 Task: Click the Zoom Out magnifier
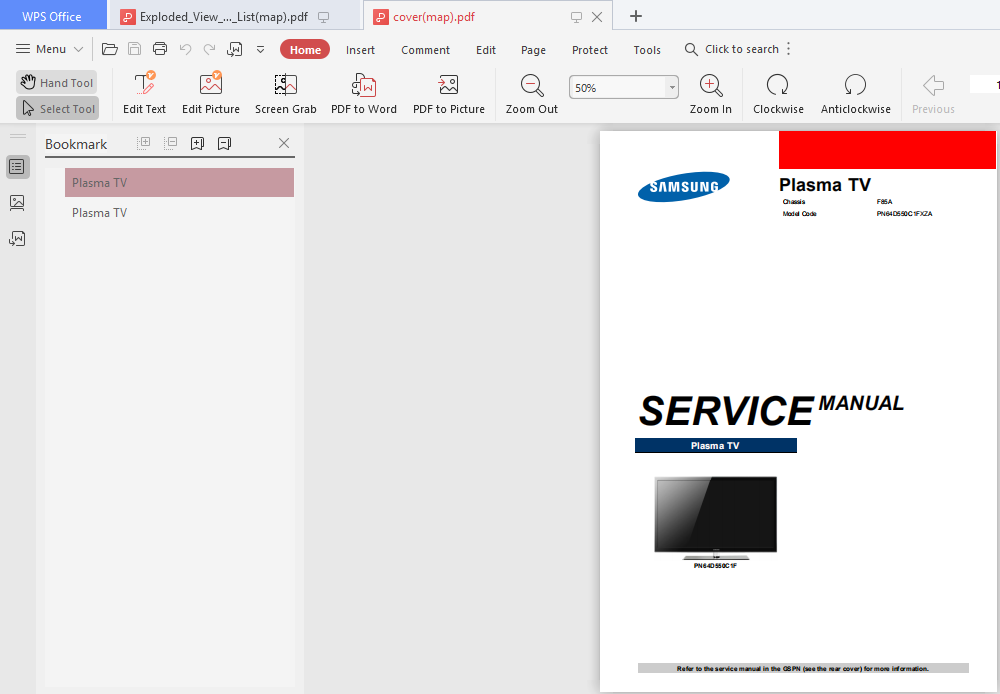(532, 93)
